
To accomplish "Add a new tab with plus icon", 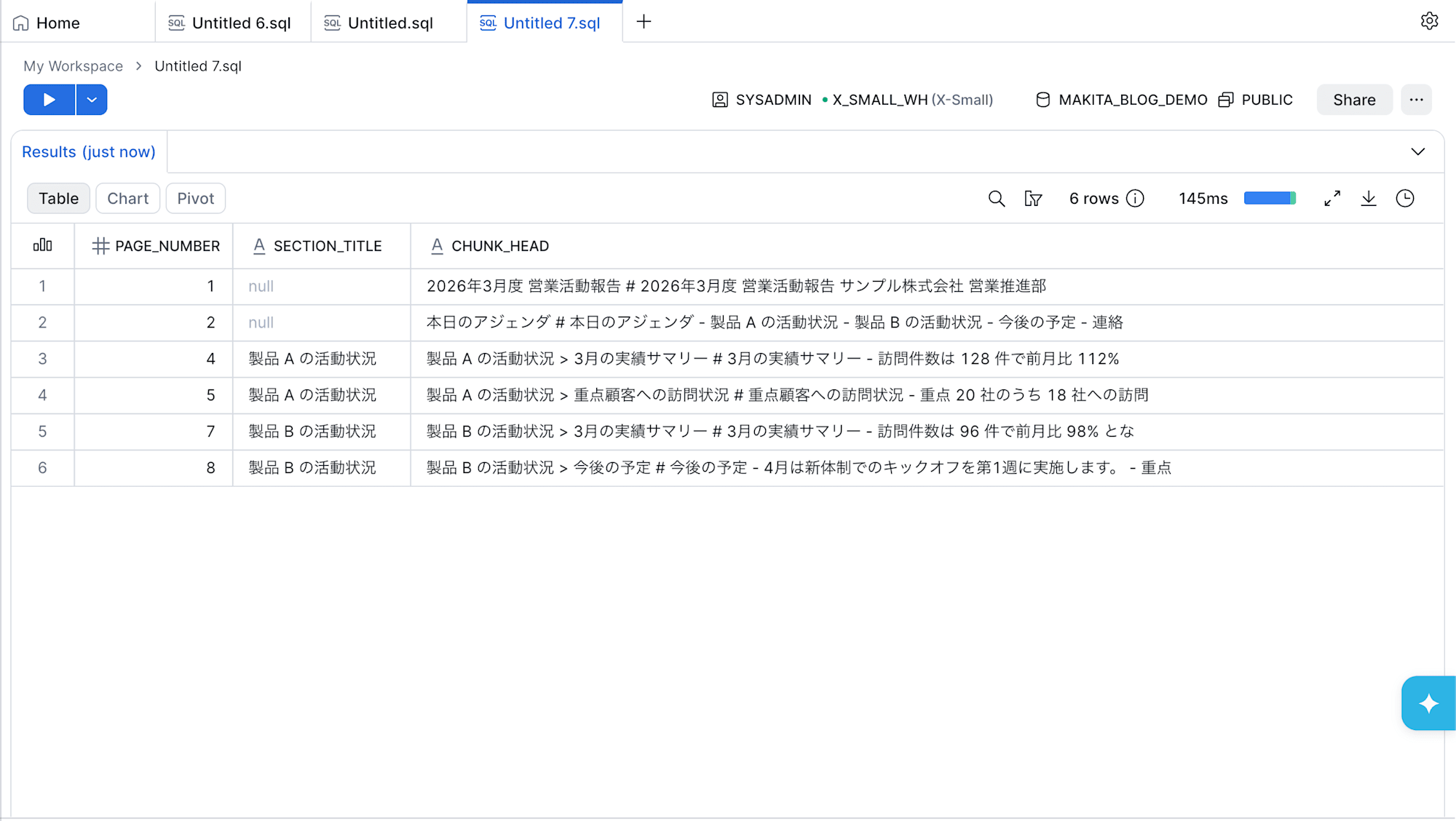I will 644,22.
